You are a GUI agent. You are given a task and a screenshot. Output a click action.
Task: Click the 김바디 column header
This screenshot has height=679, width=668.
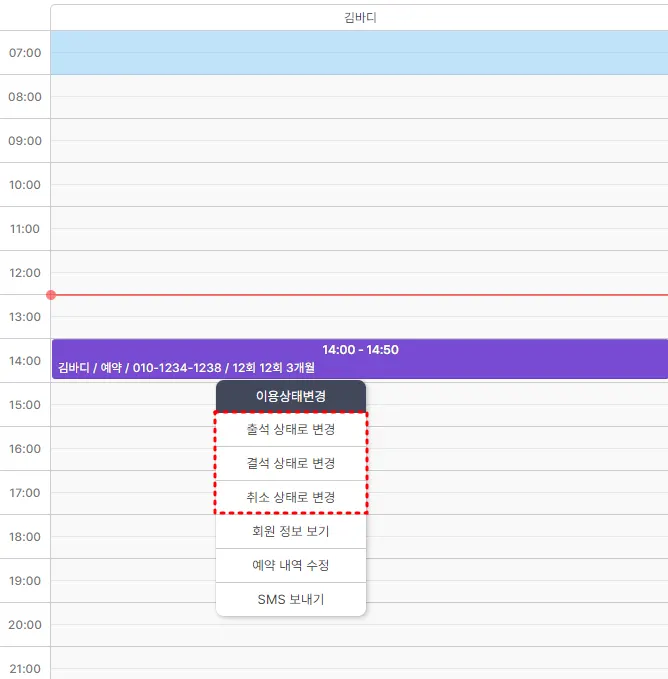360,18
